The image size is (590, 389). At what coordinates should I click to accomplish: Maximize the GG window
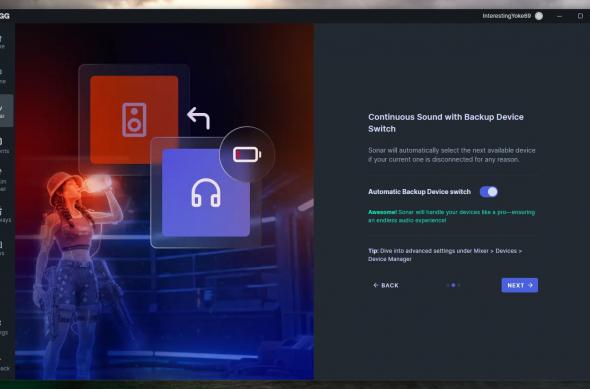coord(580,16)
